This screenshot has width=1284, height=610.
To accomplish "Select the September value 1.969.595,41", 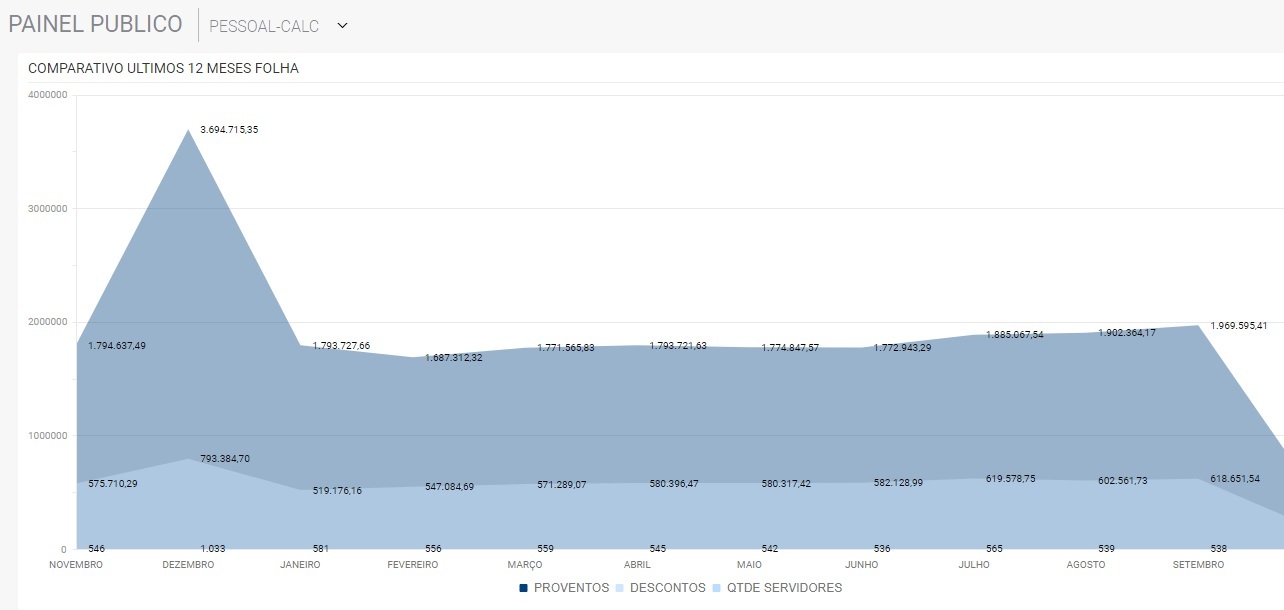I will coord(1238,326).
